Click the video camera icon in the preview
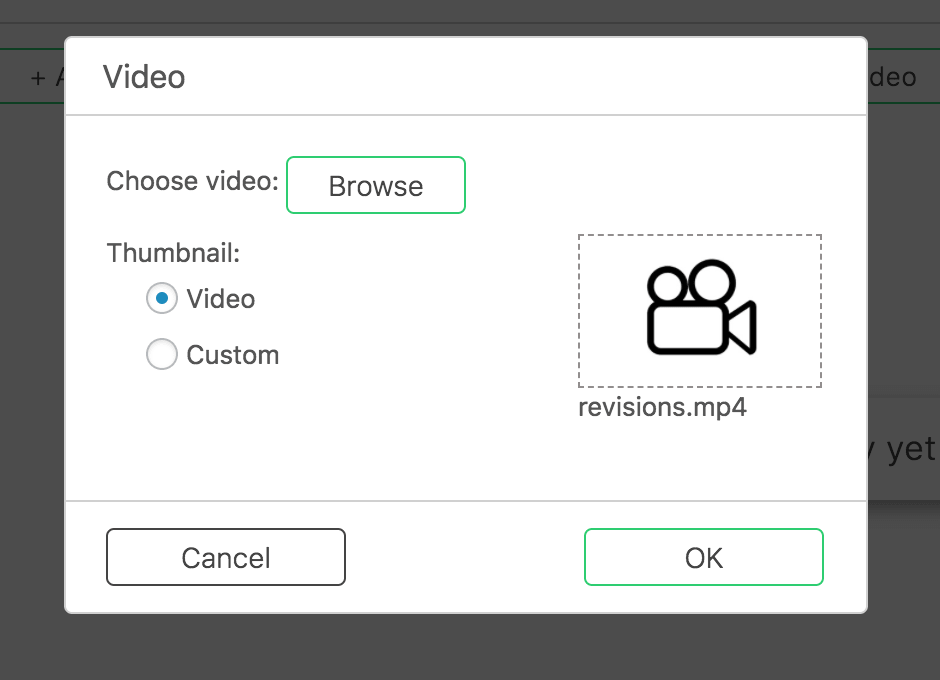The width and height of the screenshot is (940, 680). click(x=701, y=309)
